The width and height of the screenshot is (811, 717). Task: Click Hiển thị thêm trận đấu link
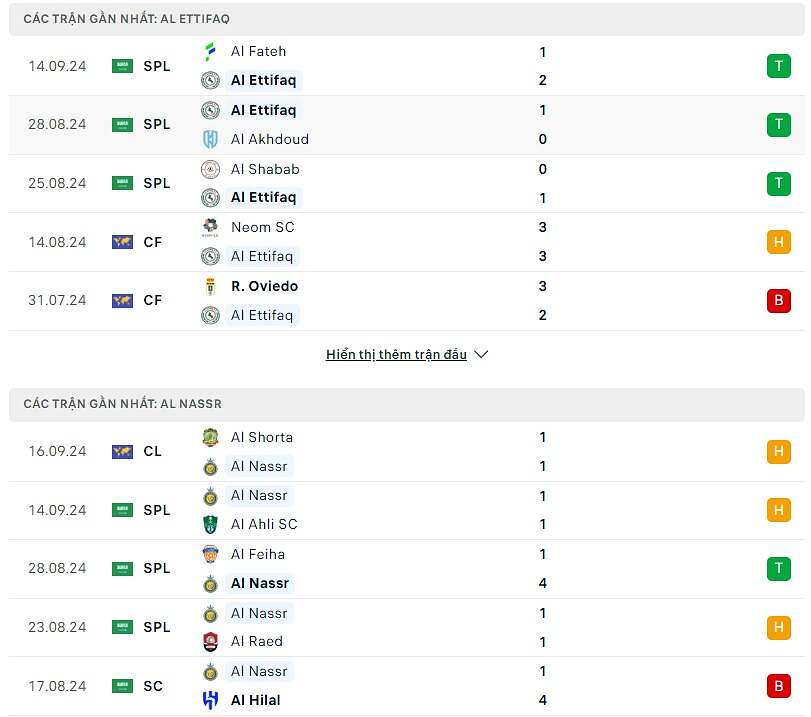tap(396, 355)
